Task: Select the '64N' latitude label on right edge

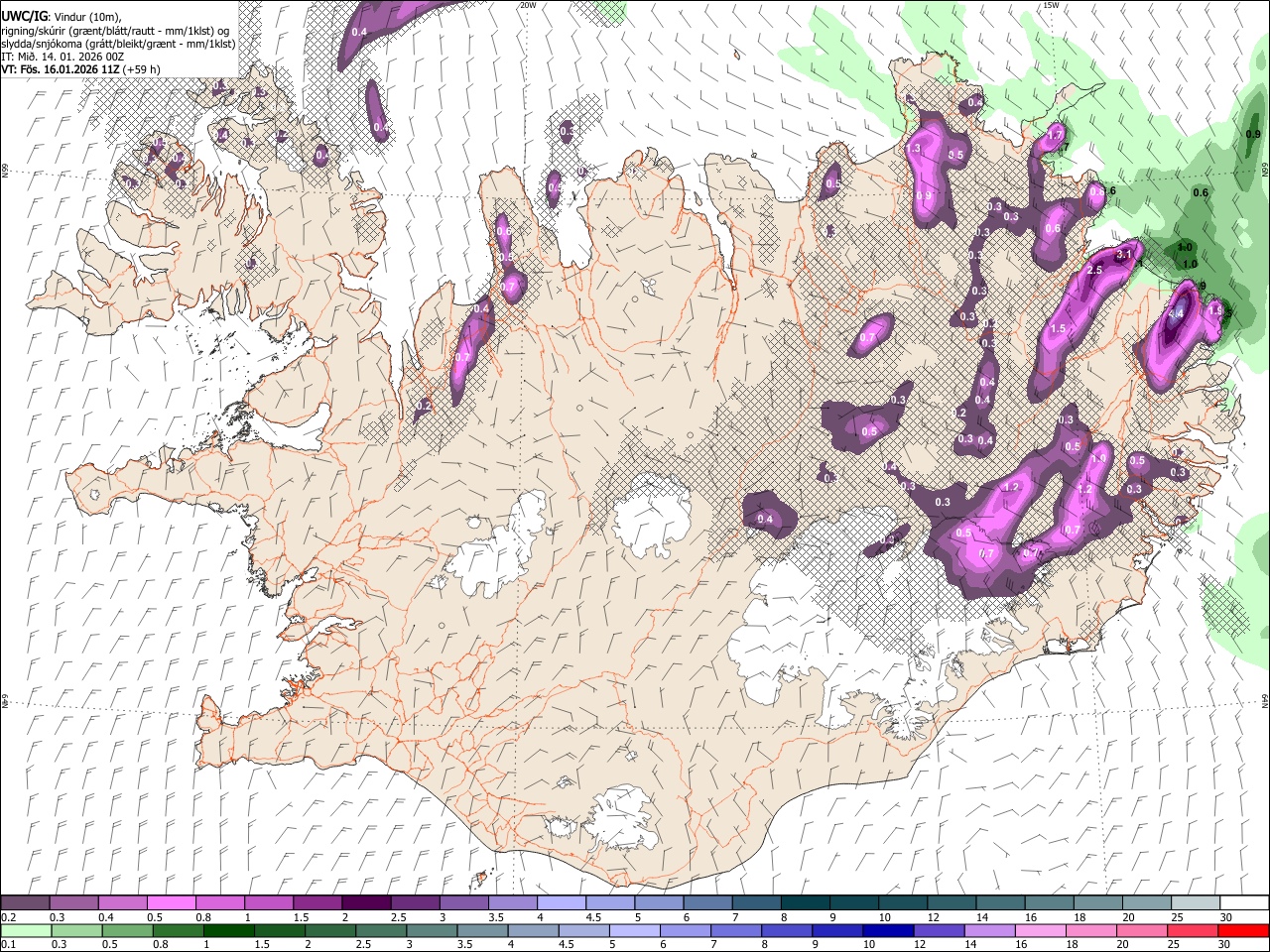Action: [1265, 700]
